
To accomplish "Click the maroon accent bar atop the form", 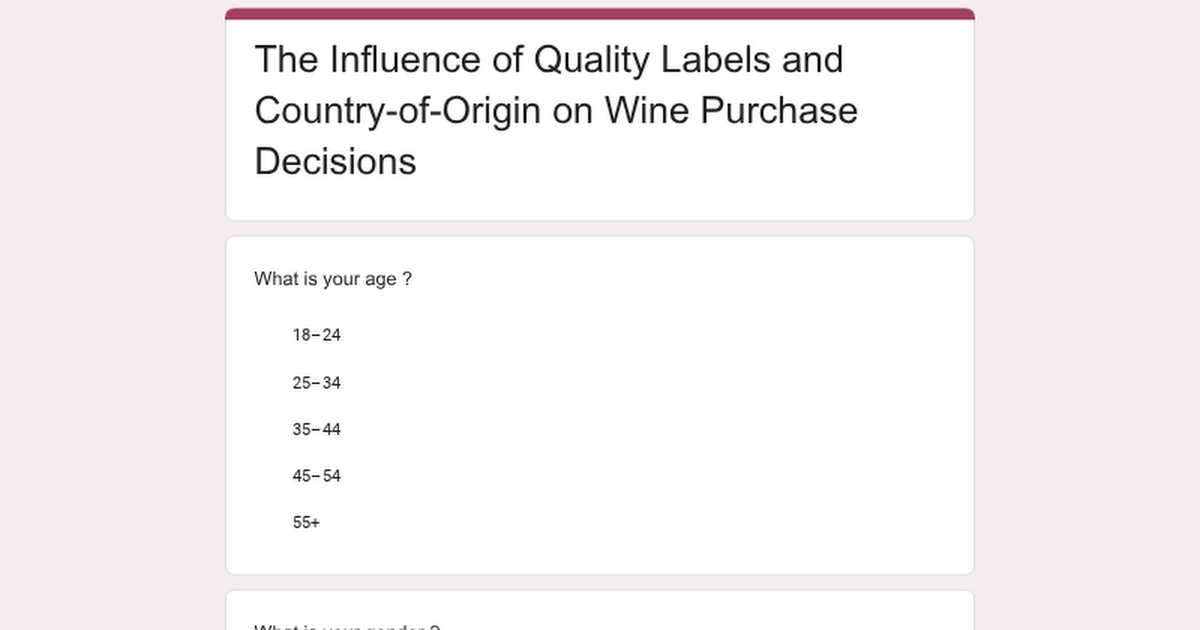I will point(600,14).
